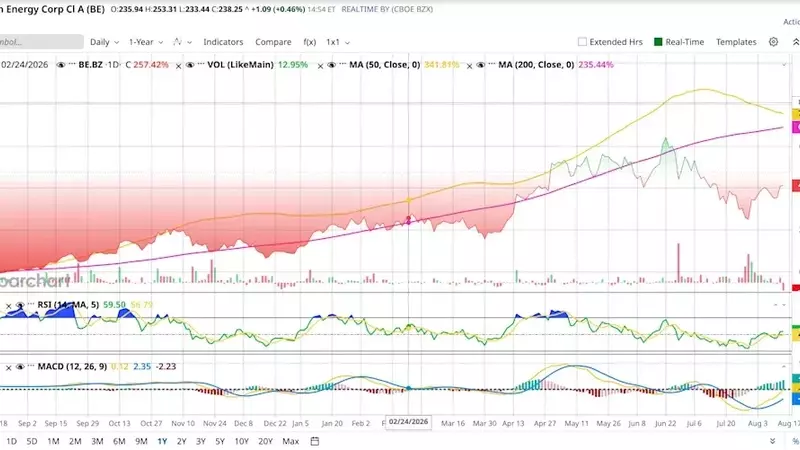Image resolution: width=800 pixels, height=450 pixels.
Task: Click the 257.42% change value
Action: [151, 65]
